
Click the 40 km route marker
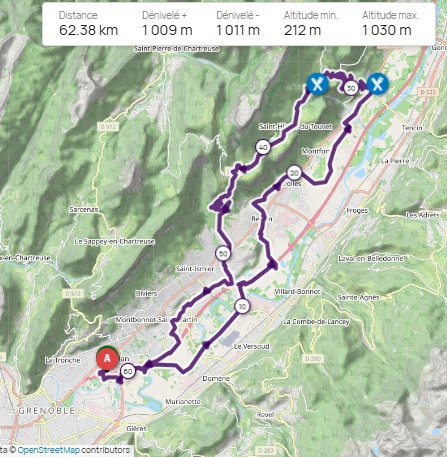[263, 147]
